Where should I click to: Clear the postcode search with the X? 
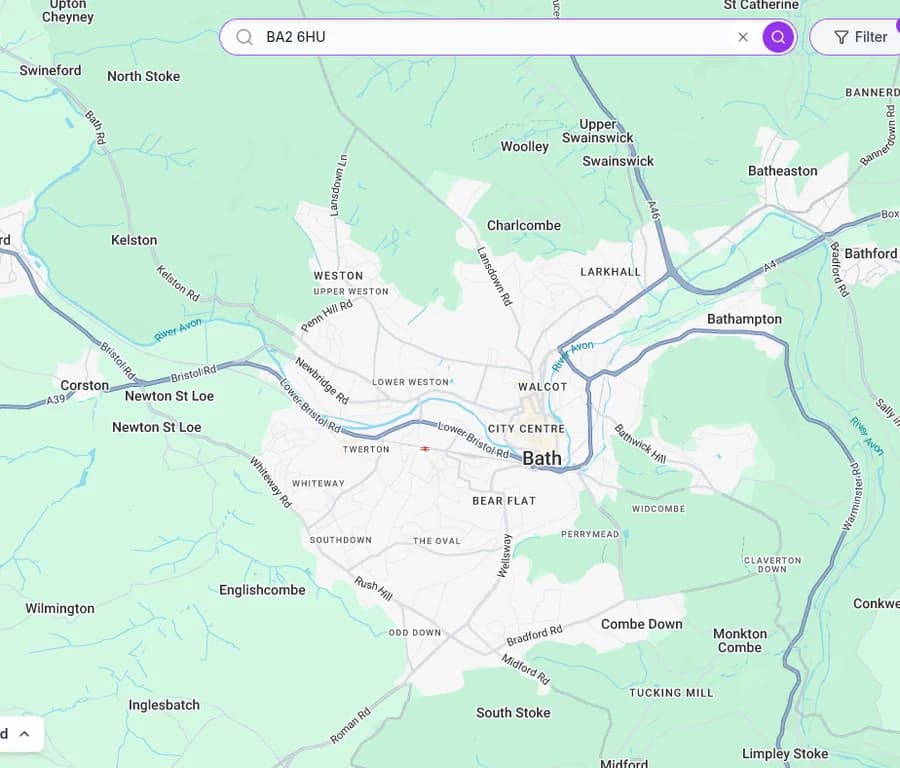pyautogui.click(x=743, y=37)
